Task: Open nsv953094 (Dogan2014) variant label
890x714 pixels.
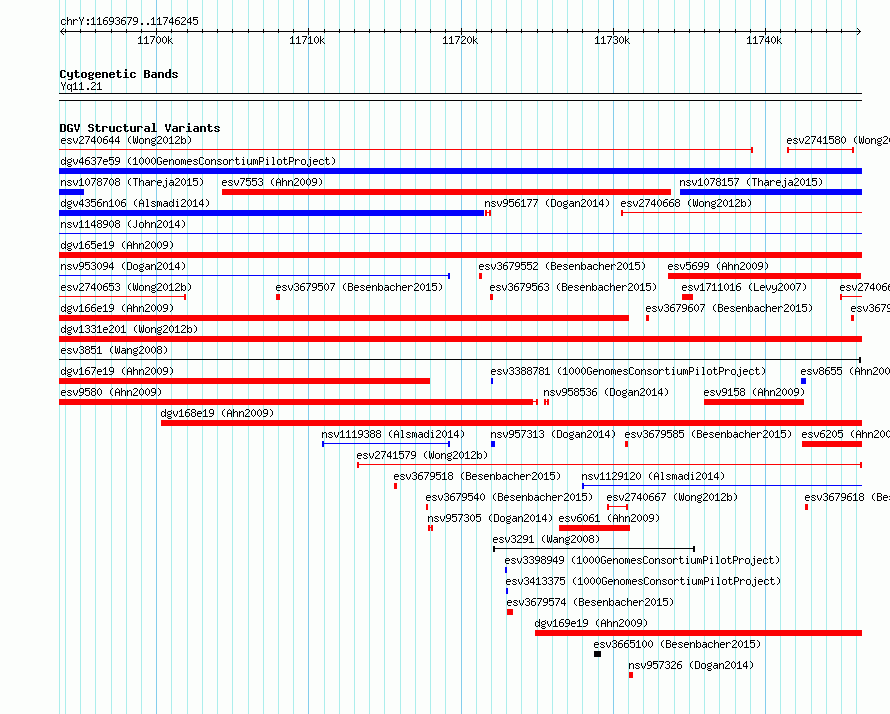Action: tap(123, 266)
